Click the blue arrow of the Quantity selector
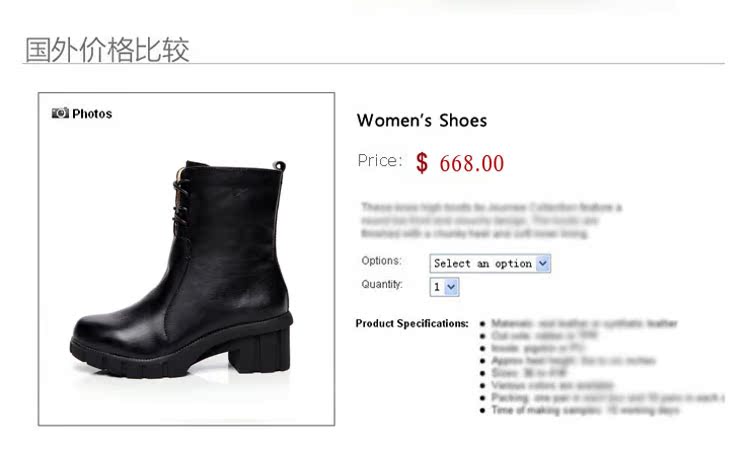This screenshot has width=750, height=449. click(451, 287)
